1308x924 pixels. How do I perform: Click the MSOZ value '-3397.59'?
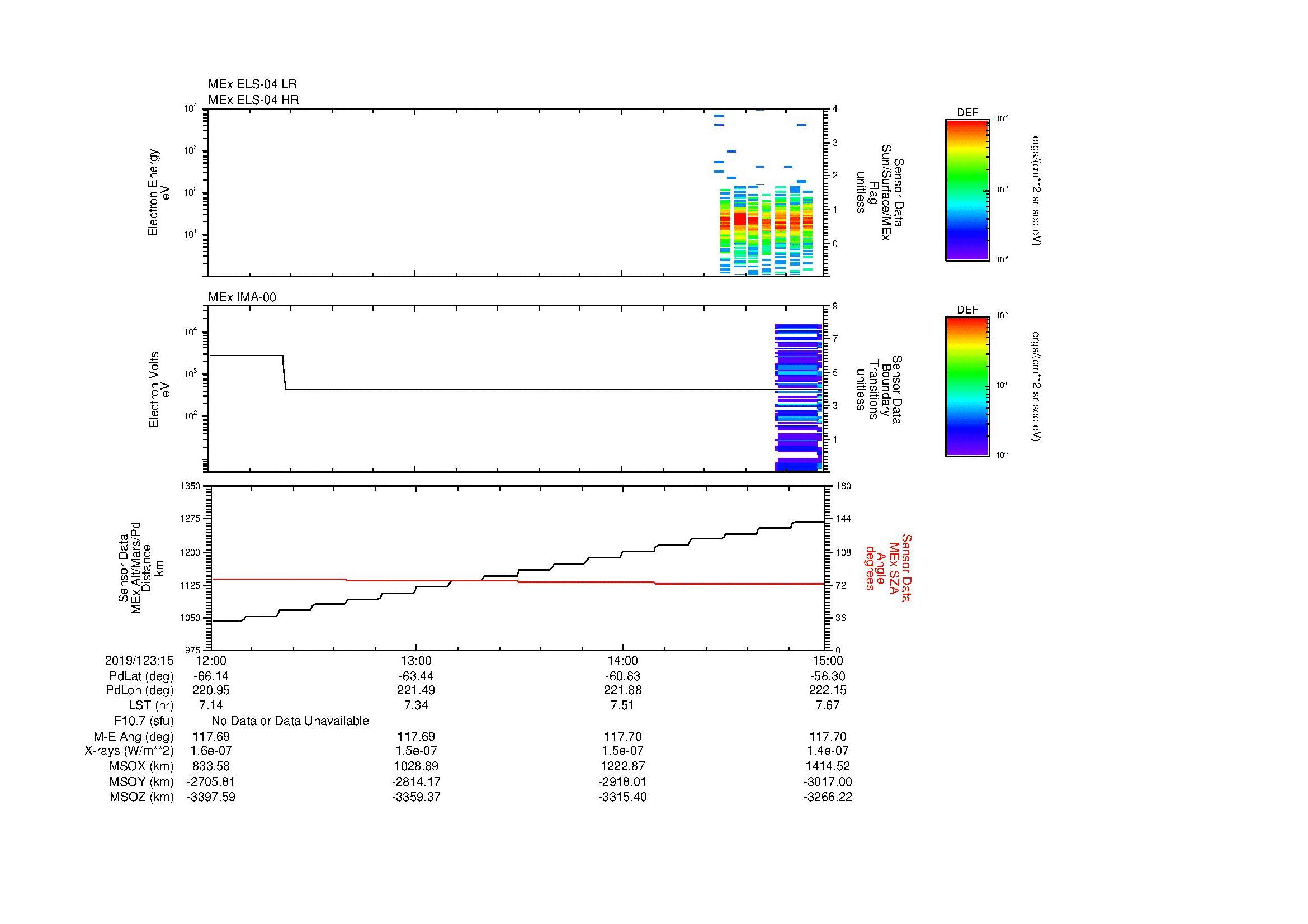pos(211,797)
